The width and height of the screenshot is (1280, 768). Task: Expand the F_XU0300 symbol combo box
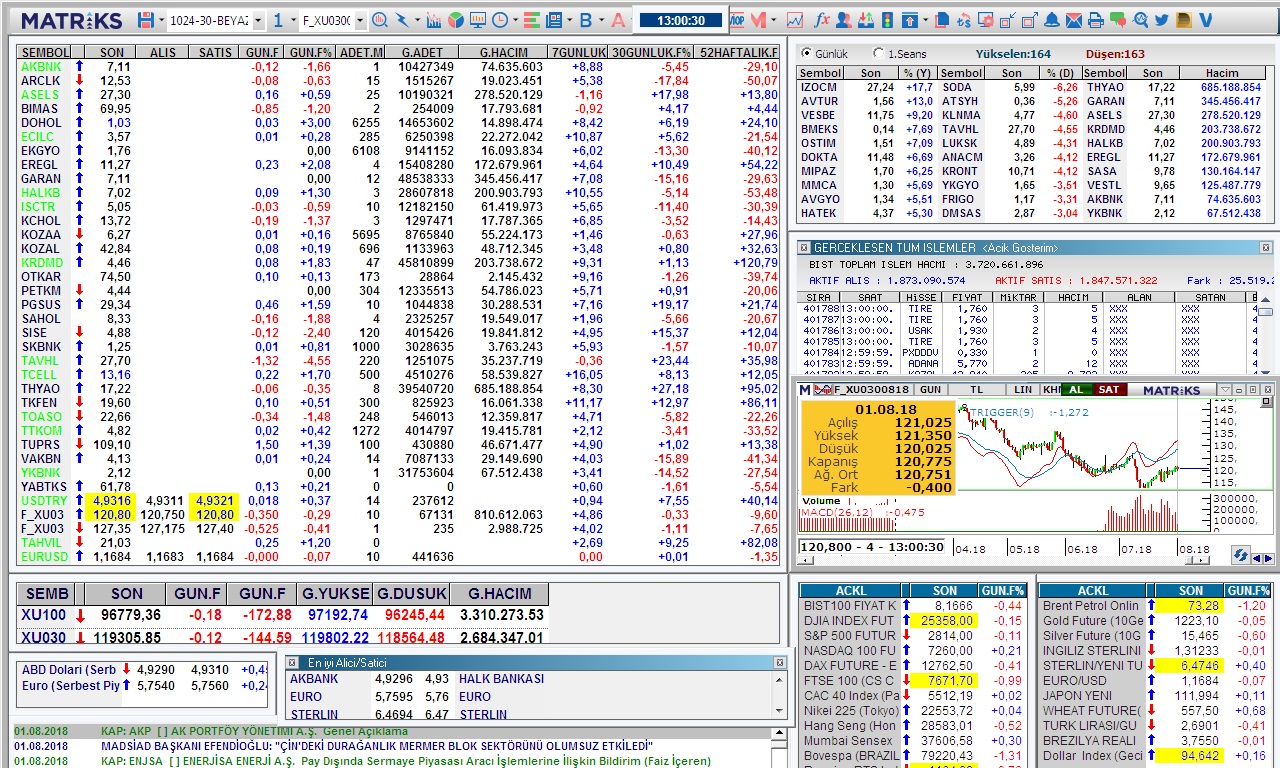360,20
